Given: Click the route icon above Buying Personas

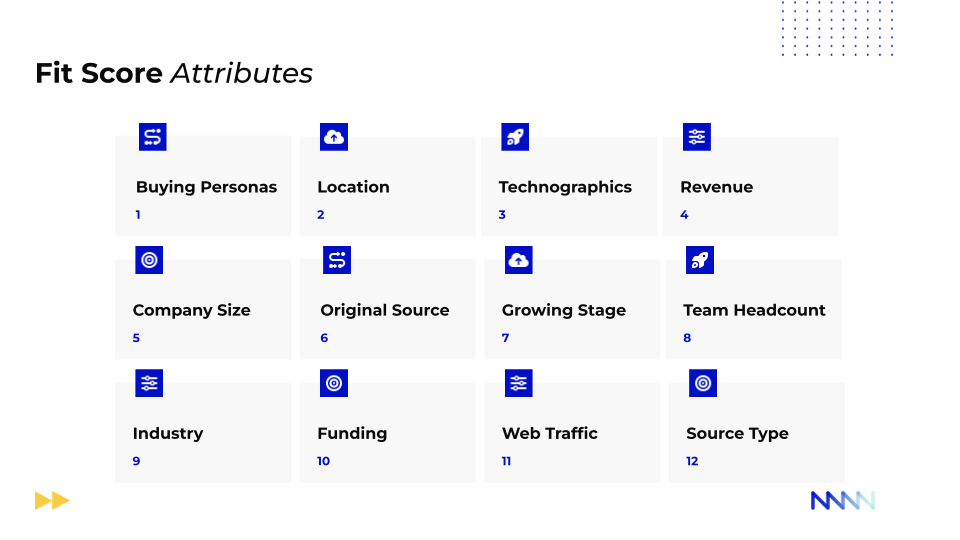Looking at the screenshot, I should tap(152, 137).
